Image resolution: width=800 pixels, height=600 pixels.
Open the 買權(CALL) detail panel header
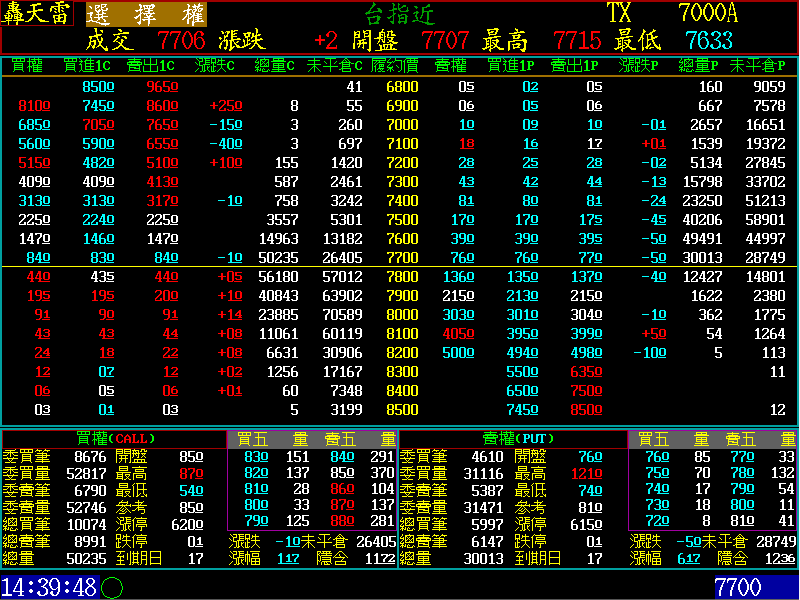(x=113, y=438)
